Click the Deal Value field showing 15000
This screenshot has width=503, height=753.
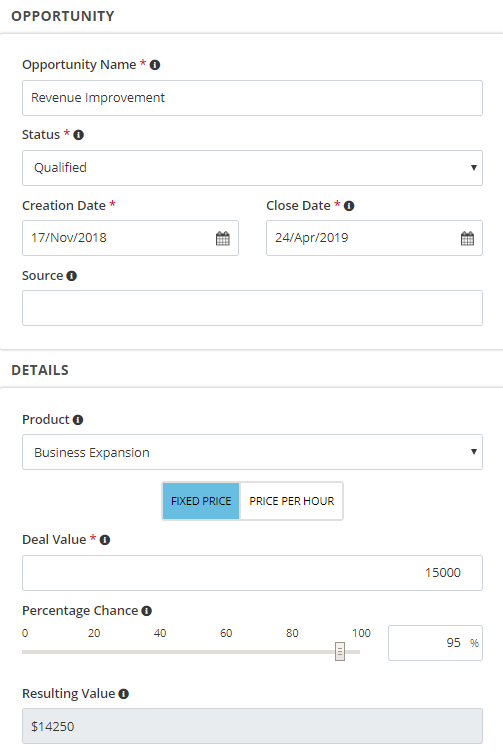tap(252, 573)
